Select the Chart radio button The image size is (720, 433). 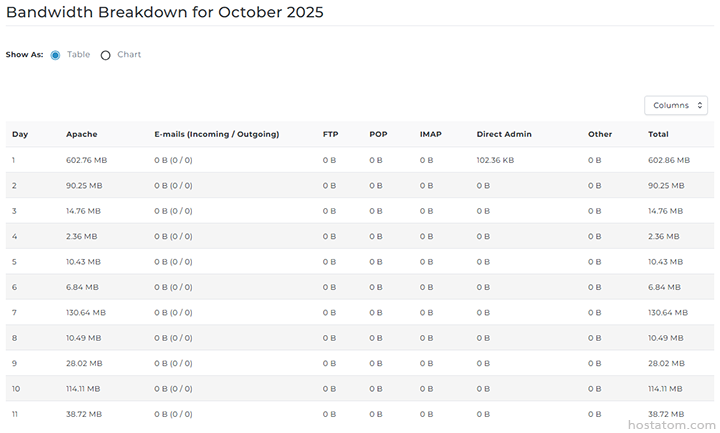coord(106,55)
